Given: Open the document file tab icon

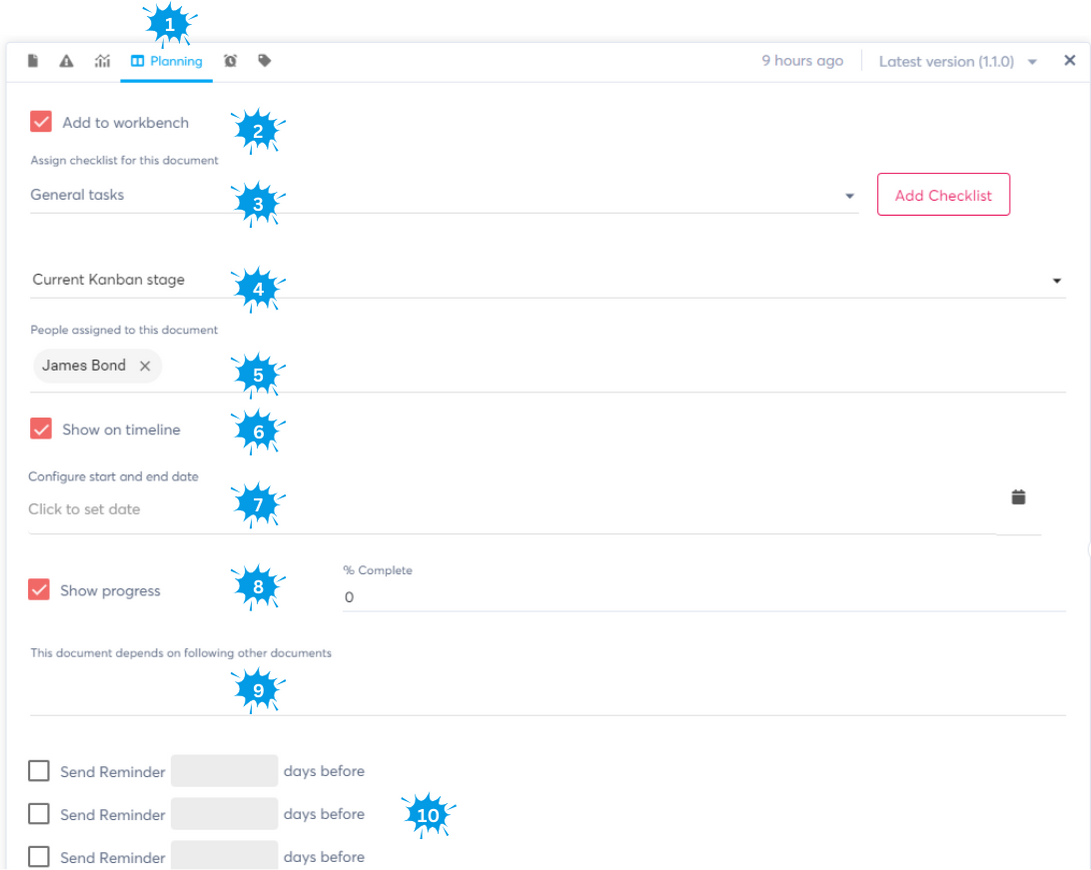Looking at the screenshot, I should [33, 61].
